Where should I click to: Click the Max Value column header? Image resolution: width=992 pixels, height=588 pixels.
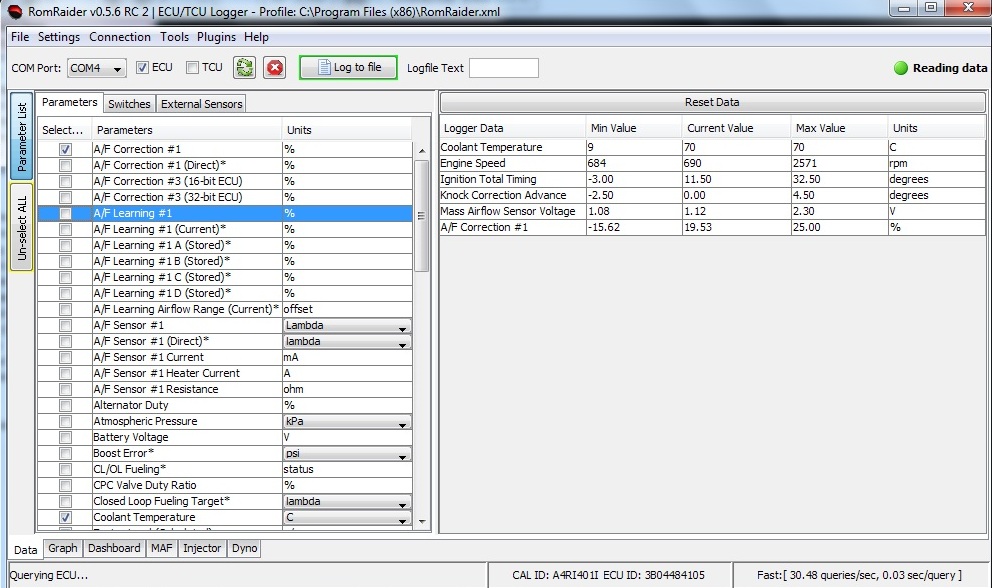click(839, 128)
